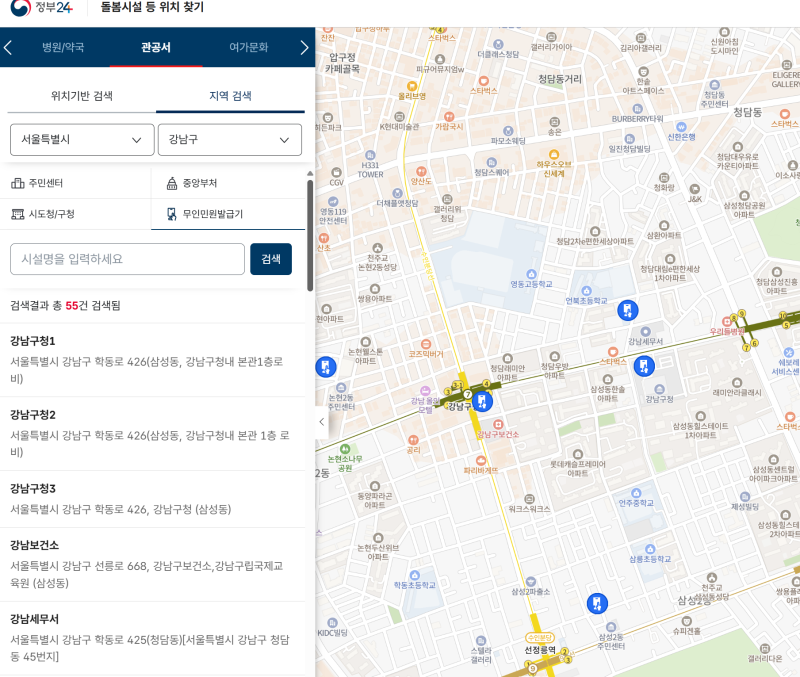Viewport: 800px width, 677px height.
Task: Click the 강남구보건소 map icon
Action: [498, 424]
